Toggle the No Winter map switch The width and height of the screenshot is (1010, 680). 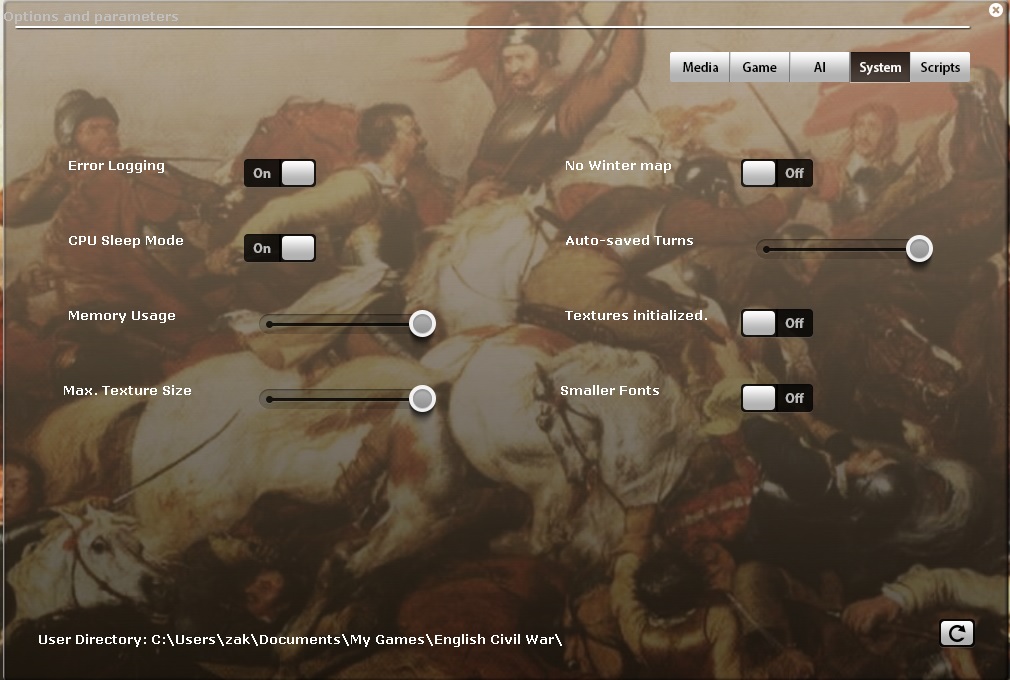click(777, 173)
